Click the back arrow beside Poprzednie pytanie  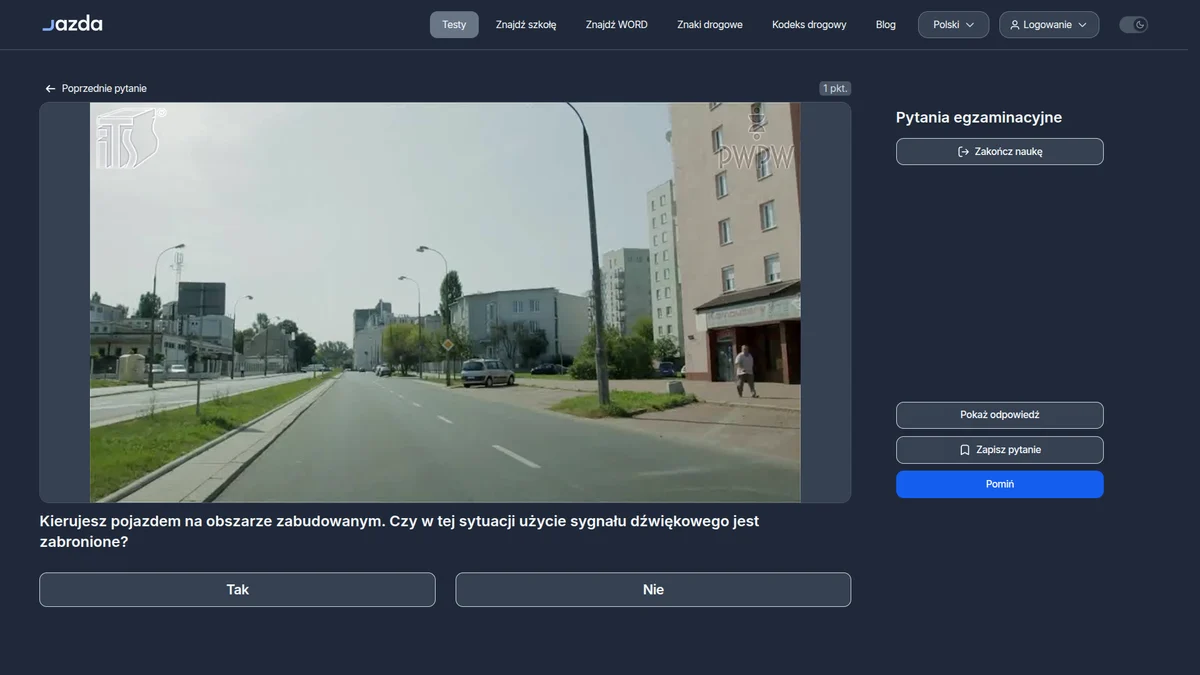coord(50,89)
